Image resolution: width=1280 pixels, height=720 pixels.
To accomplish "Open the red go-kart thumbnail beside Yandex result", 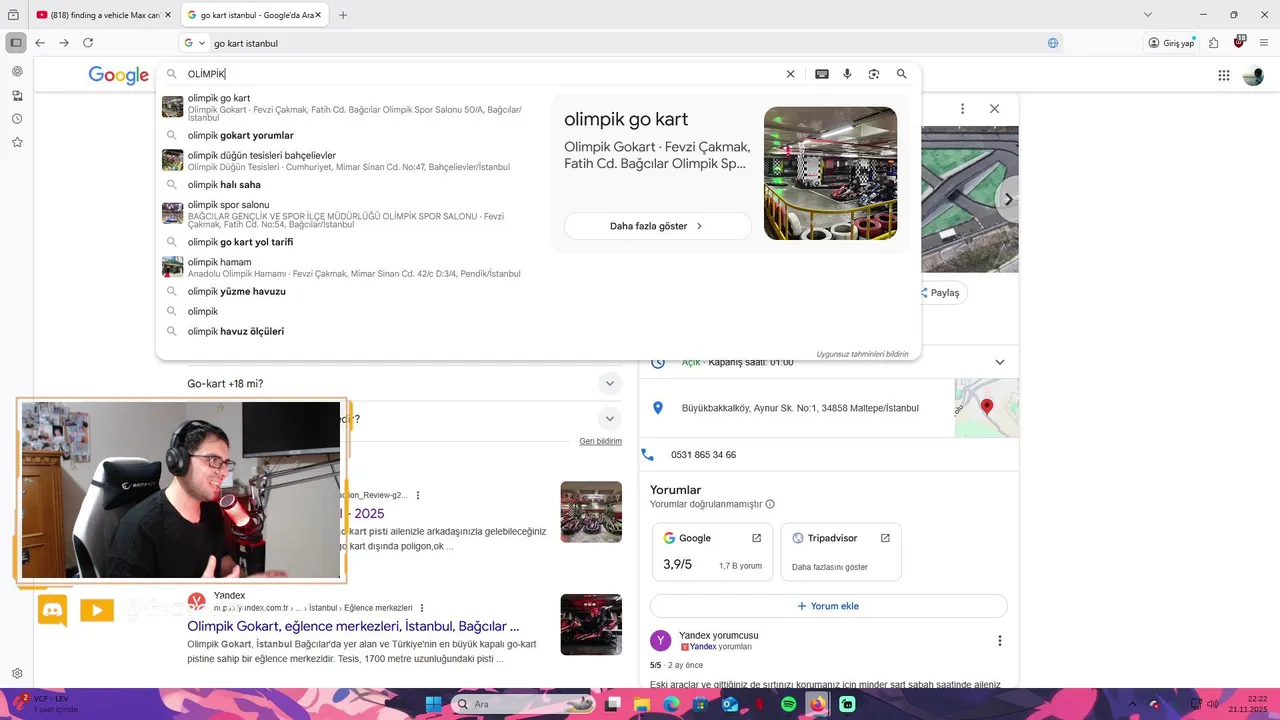I will [591, 625].
